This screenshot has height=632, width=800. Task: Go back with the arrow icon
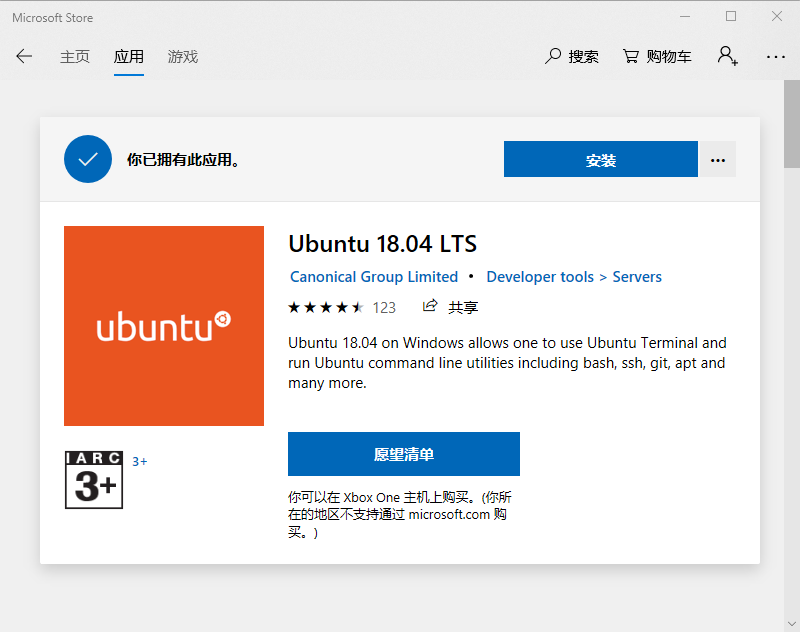24,56
